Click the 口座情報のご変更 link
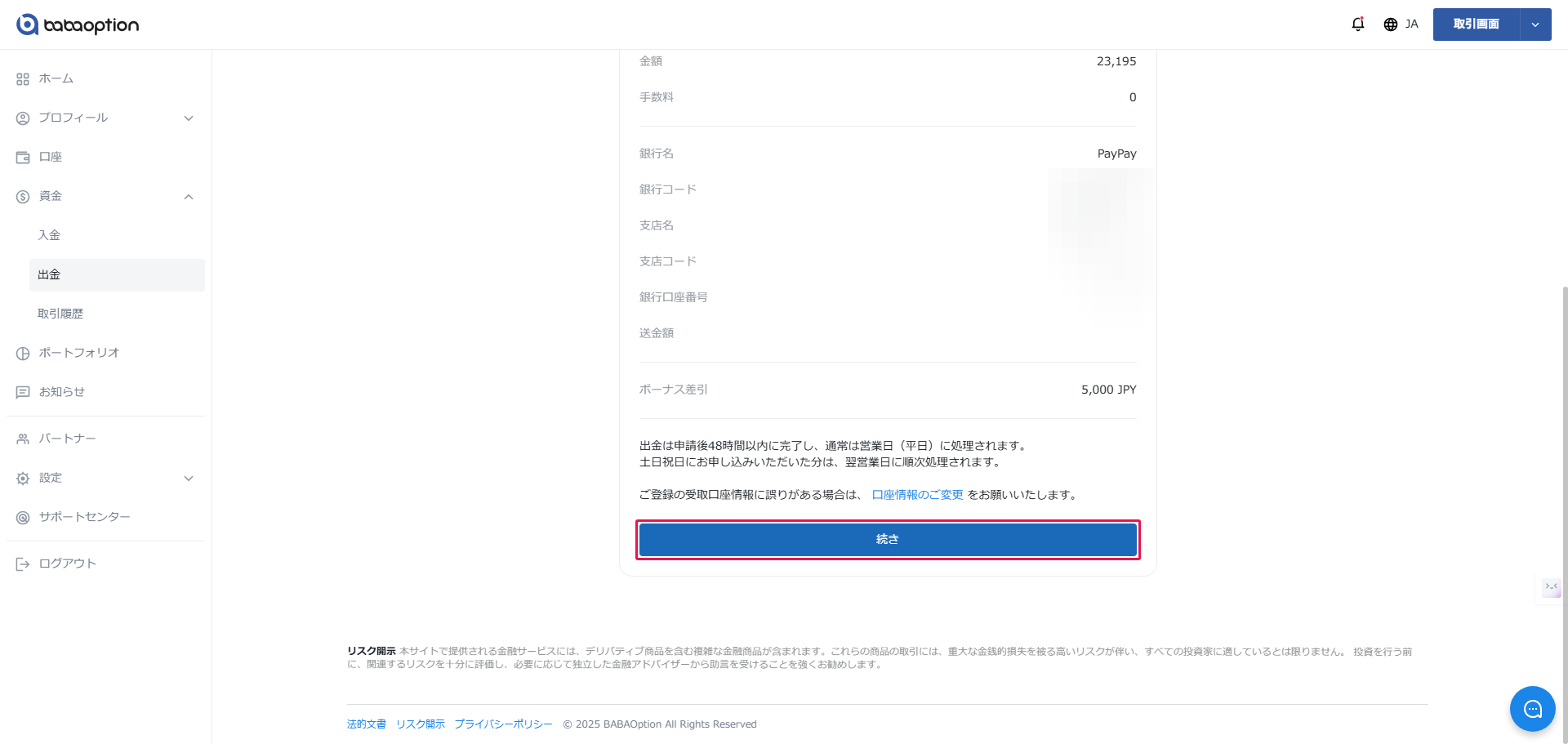 [x=917, y=495]
